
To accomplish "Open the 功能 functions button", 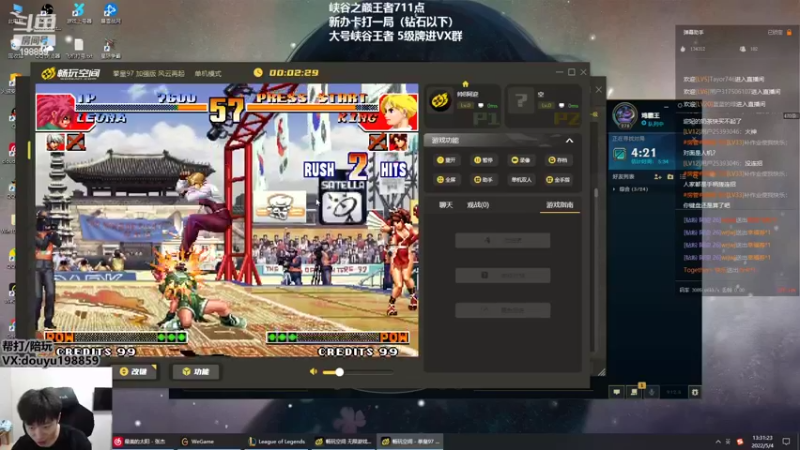I will click(x=196, y=371).
